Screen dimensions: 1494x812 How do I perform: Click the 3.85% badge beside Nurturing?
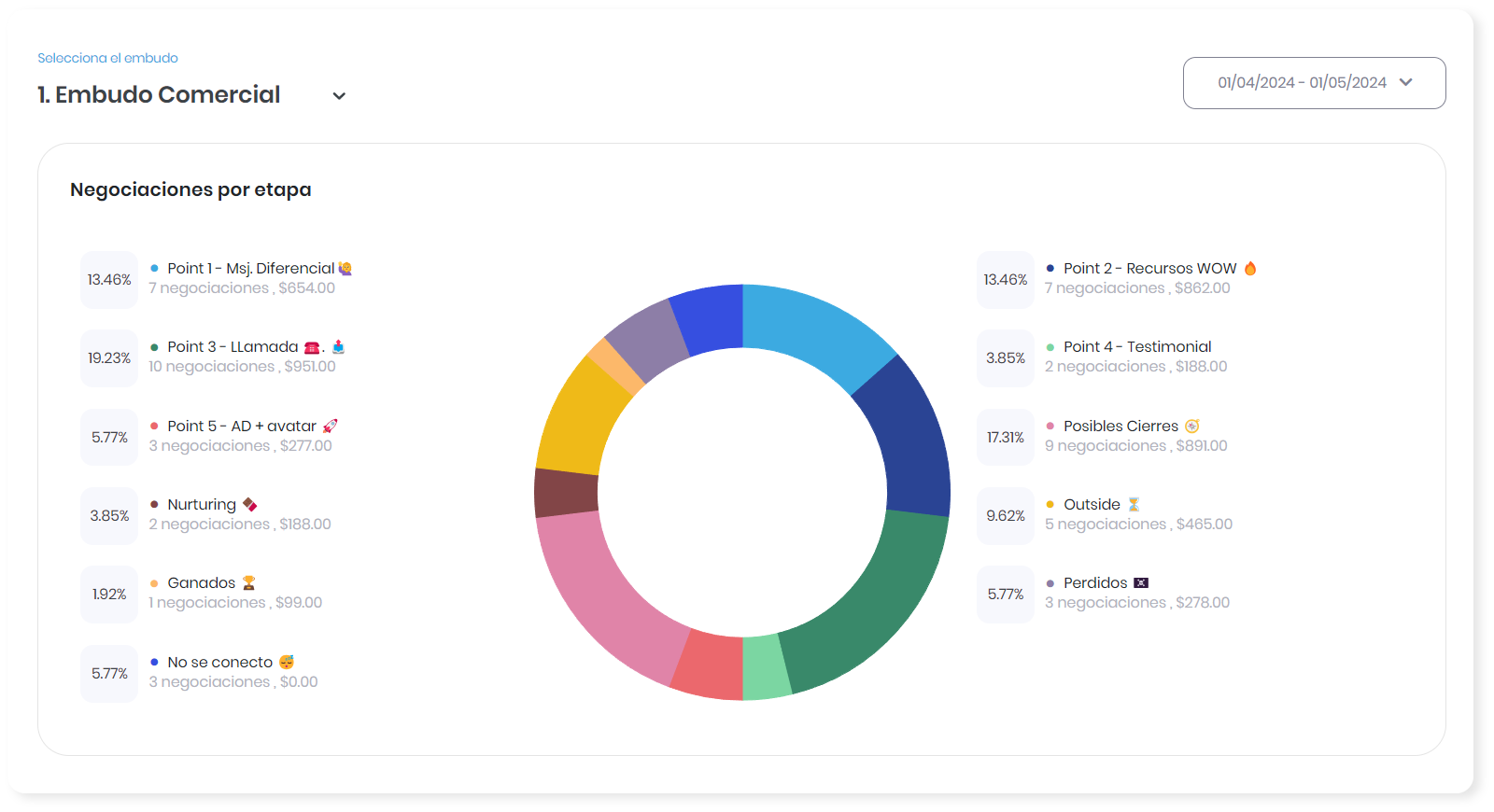[109, 516]
